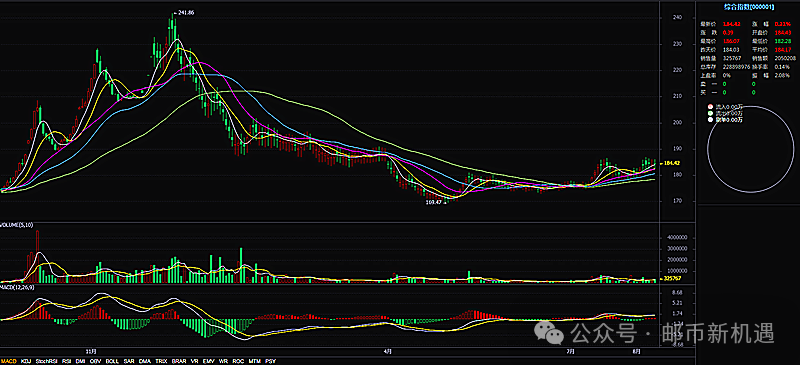Click the 综合指数(000001) title
800x365 pixels.
[x=749, y=7]
